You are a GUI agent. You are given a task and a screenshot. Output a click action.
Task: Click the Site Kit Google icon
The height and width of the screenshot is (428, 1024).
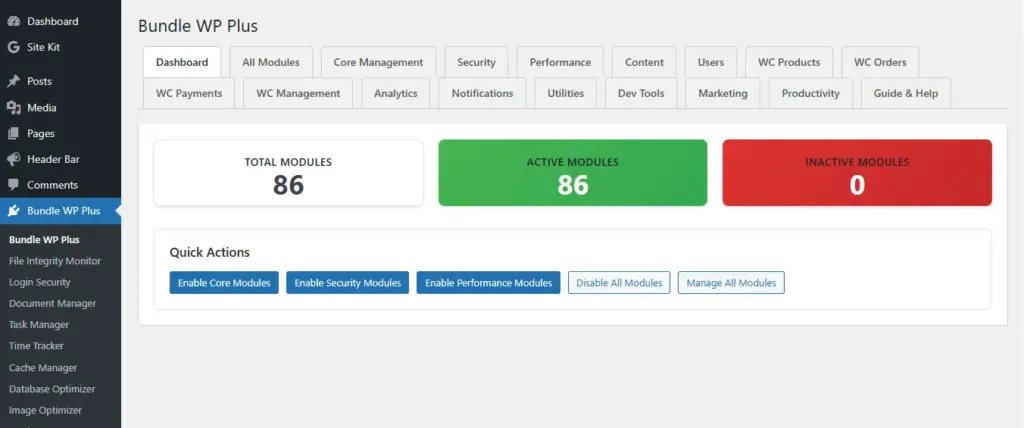coord(13,47)
